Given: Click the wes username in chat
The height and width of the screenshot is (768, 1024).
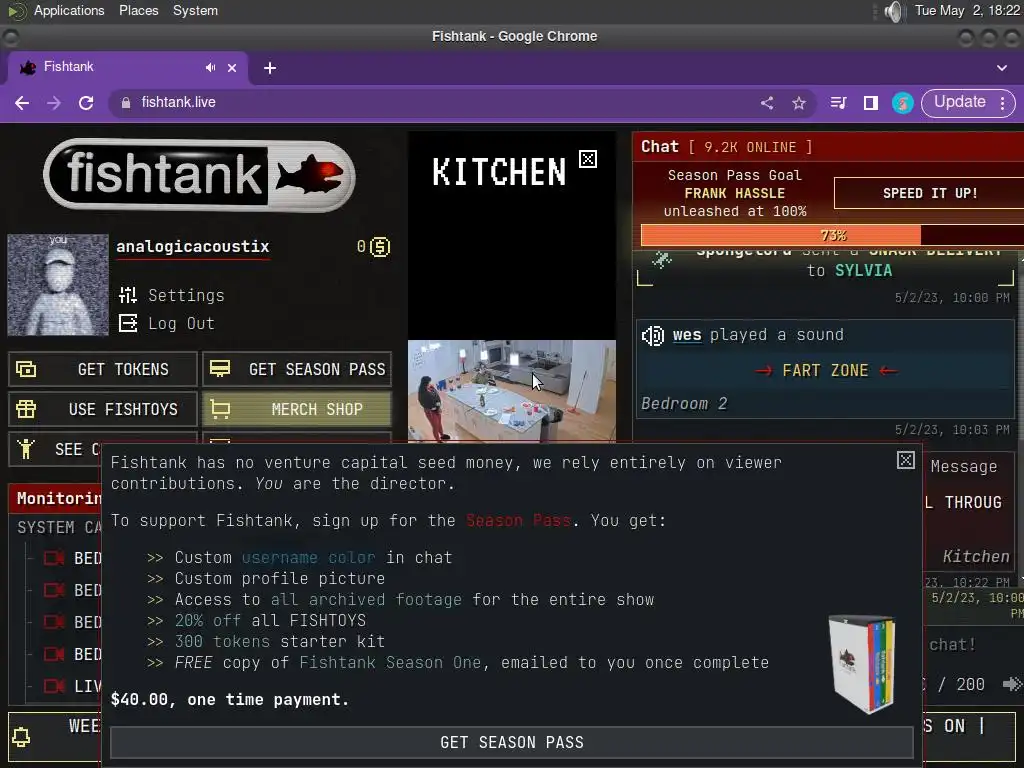Looking at the screenshot, I should coord(687,334).
